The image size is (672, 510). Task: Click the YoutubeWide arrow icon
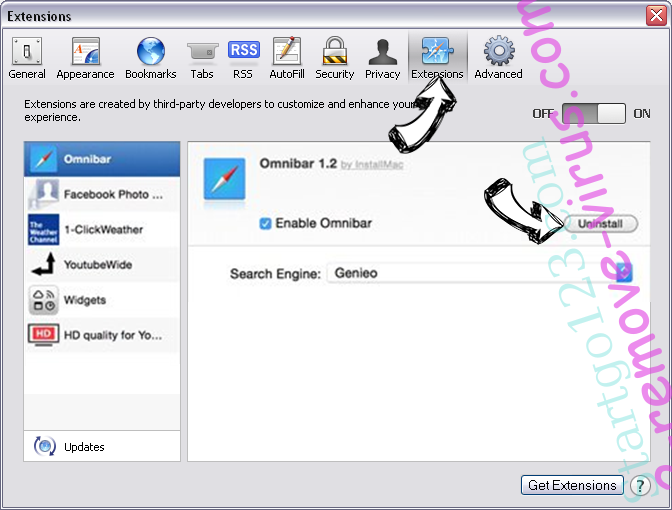pyautogui.click(x=43, y=264)
